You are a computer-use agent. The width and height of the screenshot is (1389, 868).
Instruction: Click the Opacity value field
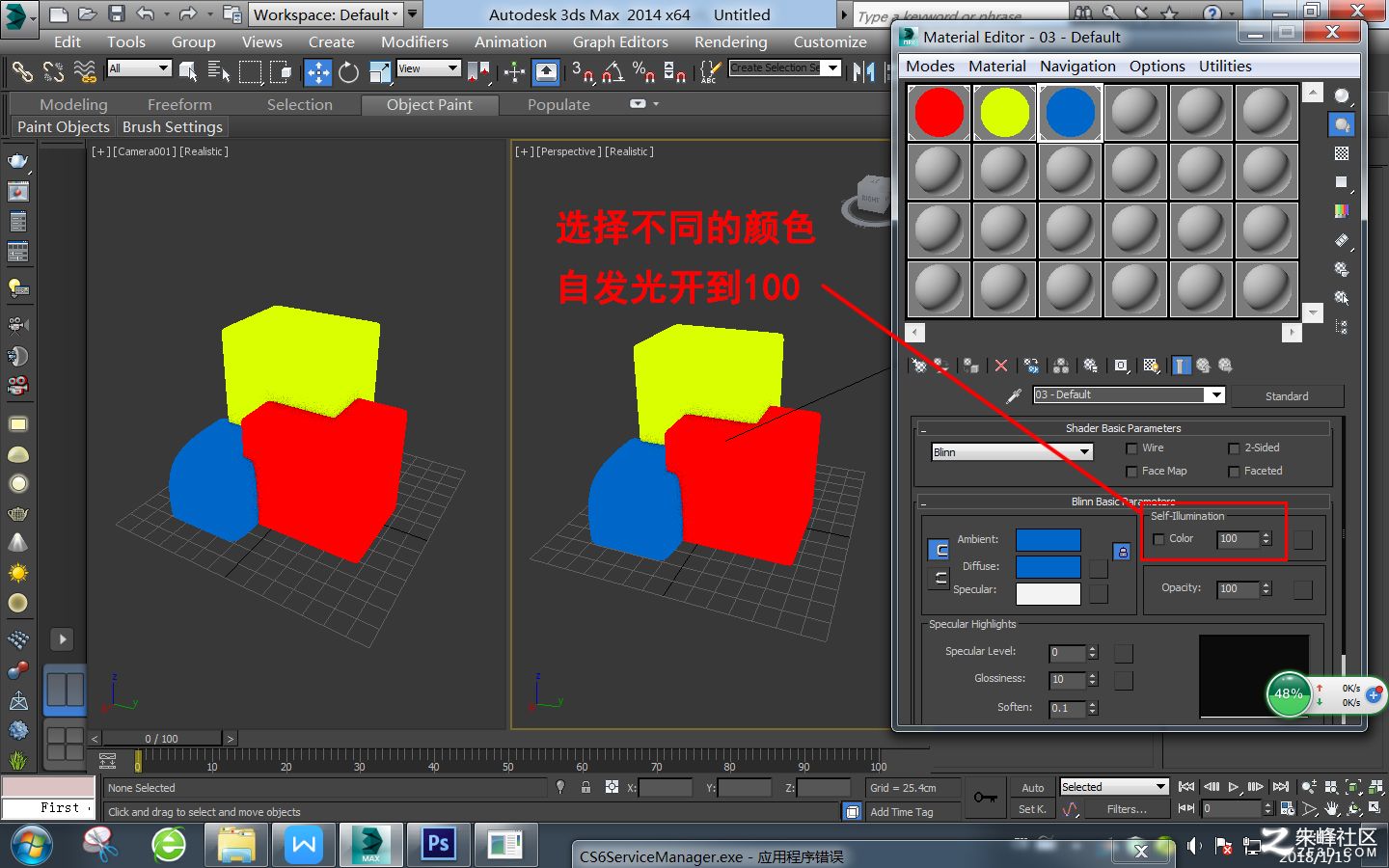point(1238,588)
